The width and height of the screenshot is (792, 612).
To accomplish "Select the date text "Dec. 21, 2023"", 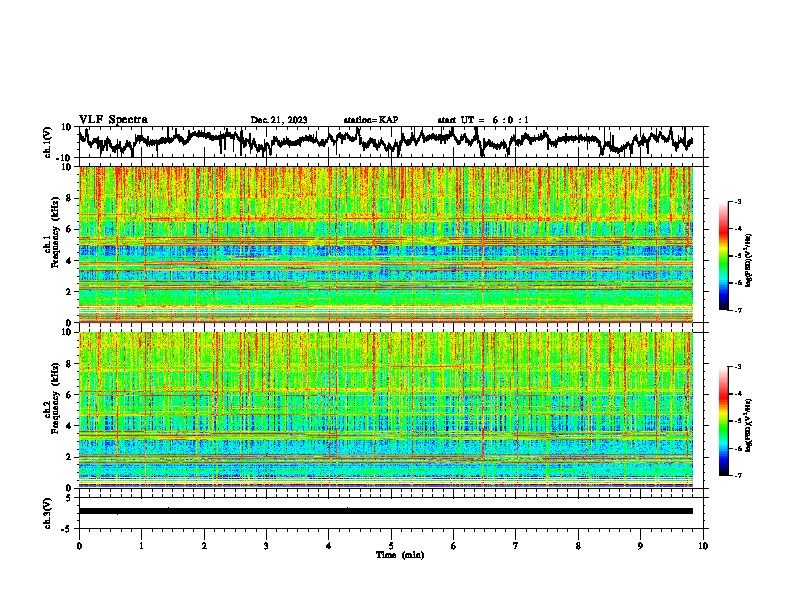I will click(x=279, y=120).
